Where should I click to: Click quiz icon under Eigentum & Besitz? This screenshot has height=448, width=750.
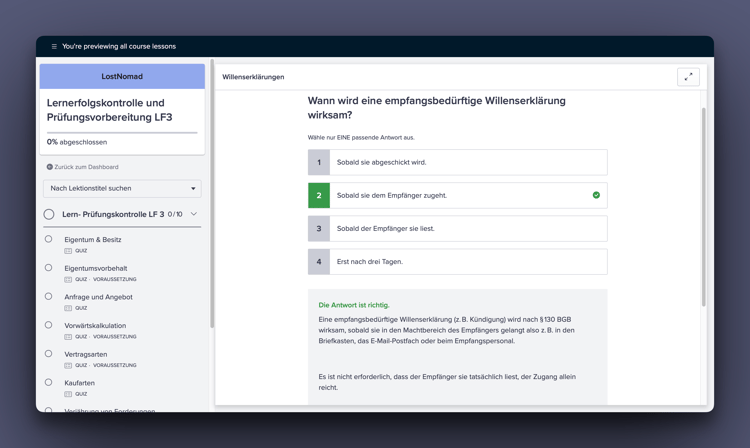point(68,251)
